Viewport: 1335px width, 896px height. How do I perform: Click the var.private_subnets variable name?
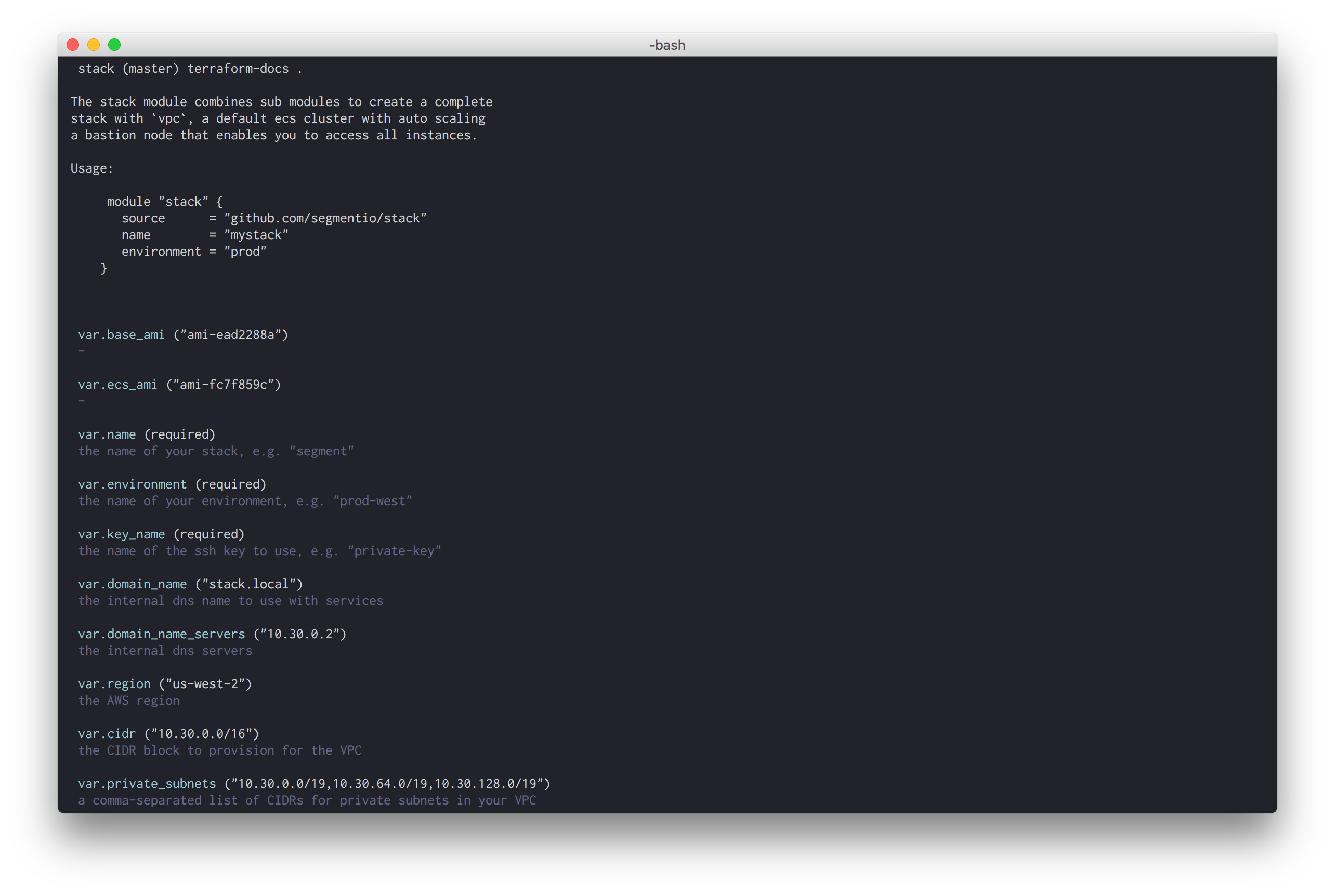[x=147, y=783]
